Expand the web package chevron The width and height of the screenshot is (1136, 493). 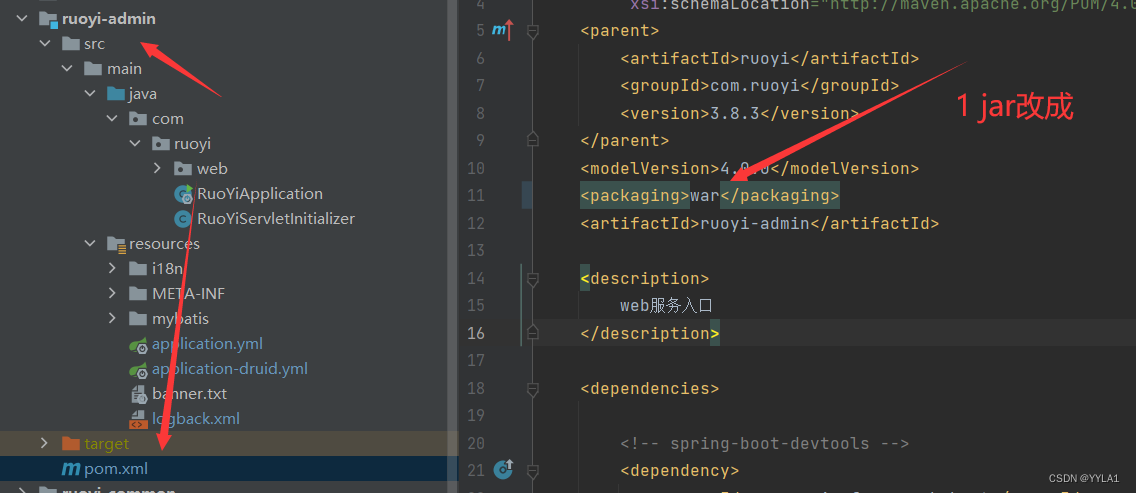click(157, 168)
